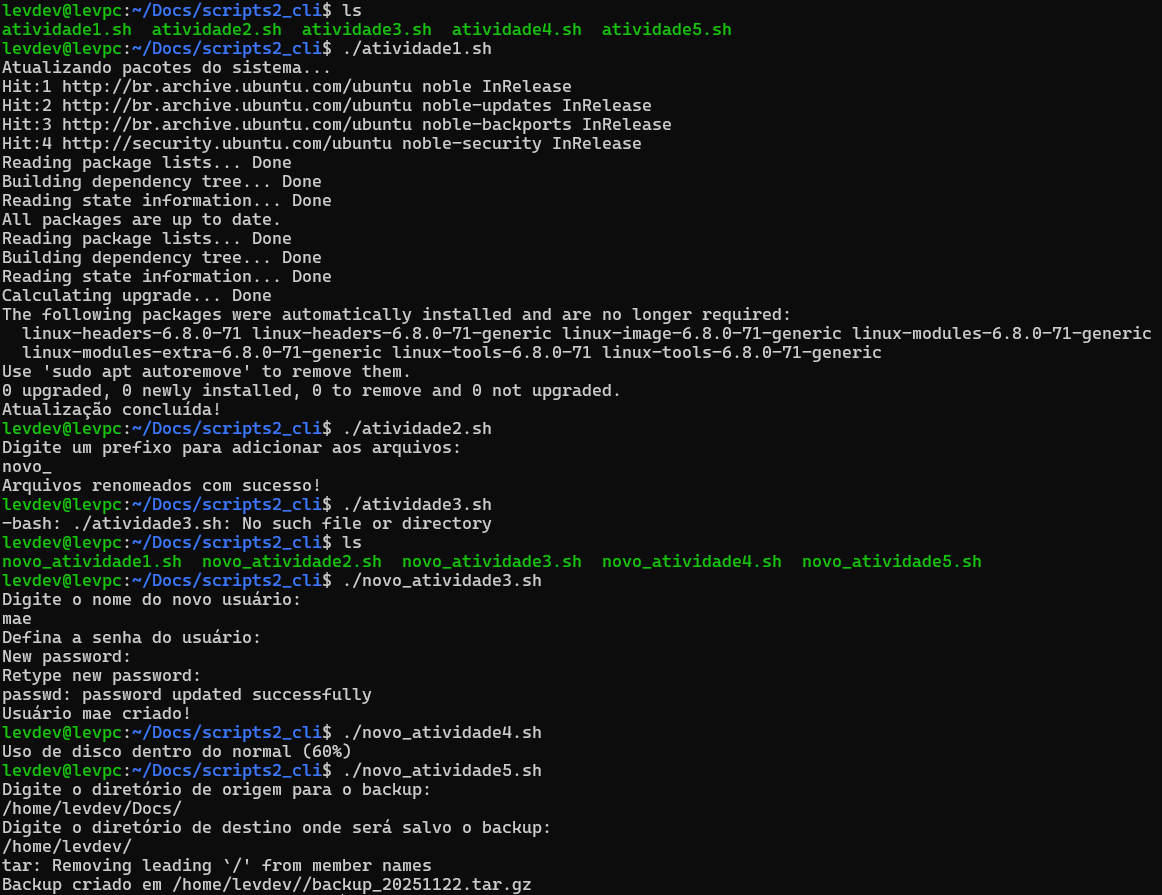Click the 'Atualização concluída!' message

pos(111,410)
